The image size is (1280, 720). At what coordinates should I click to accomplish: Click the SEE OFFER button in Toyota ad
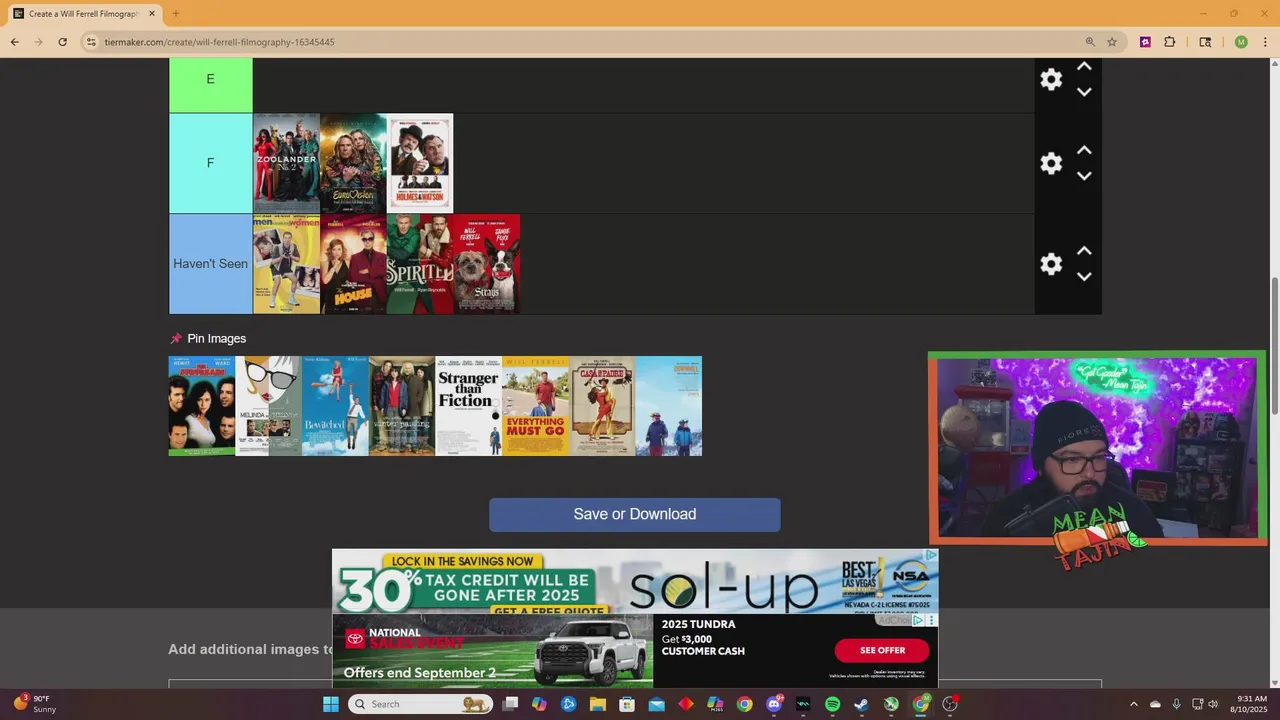(x=882, y=650)
